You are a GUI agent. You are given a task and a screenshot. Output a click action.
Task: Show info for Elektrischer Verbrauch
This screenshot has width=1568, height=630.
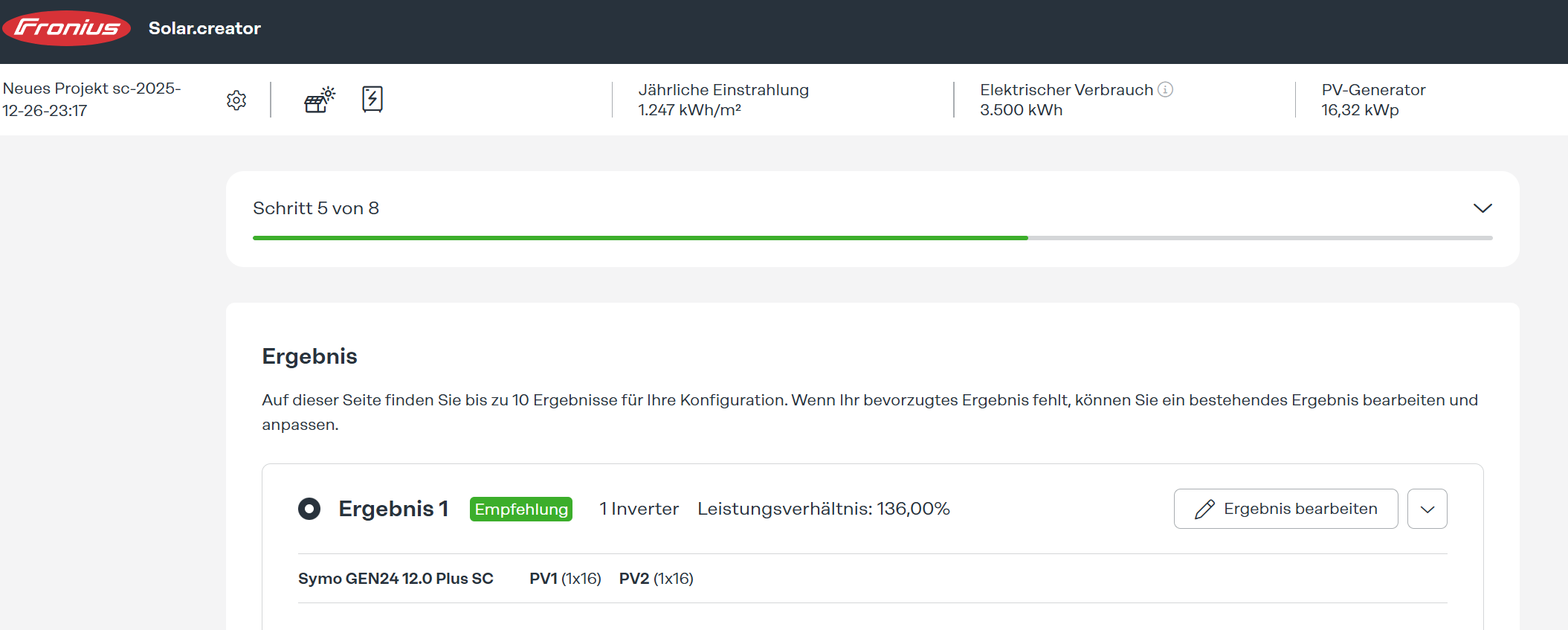click(x=1166, y=89)
